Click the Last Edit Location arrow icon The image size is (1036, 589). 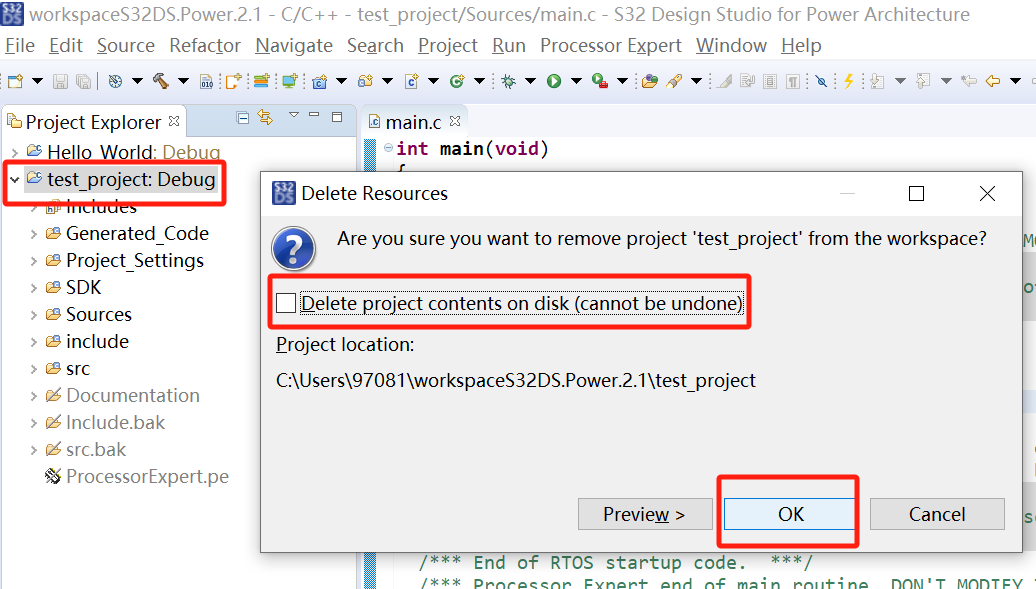969,81
